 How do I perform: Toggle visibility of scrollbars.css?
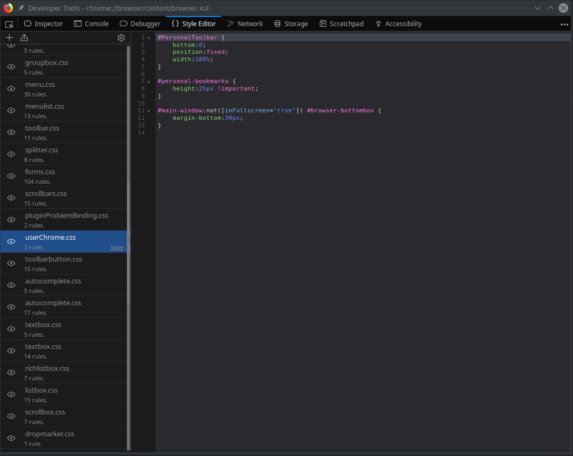tap(11, 198)
